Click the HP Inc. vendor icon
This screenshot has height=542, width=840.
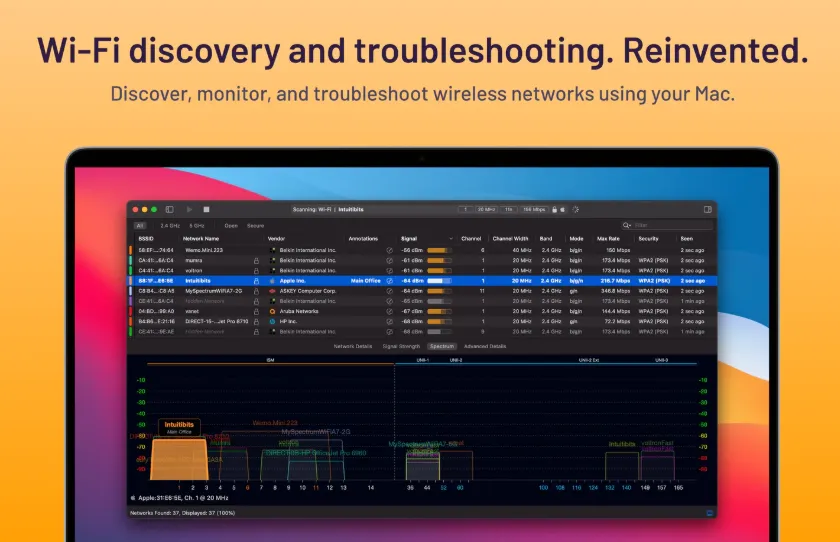[272, 321]
